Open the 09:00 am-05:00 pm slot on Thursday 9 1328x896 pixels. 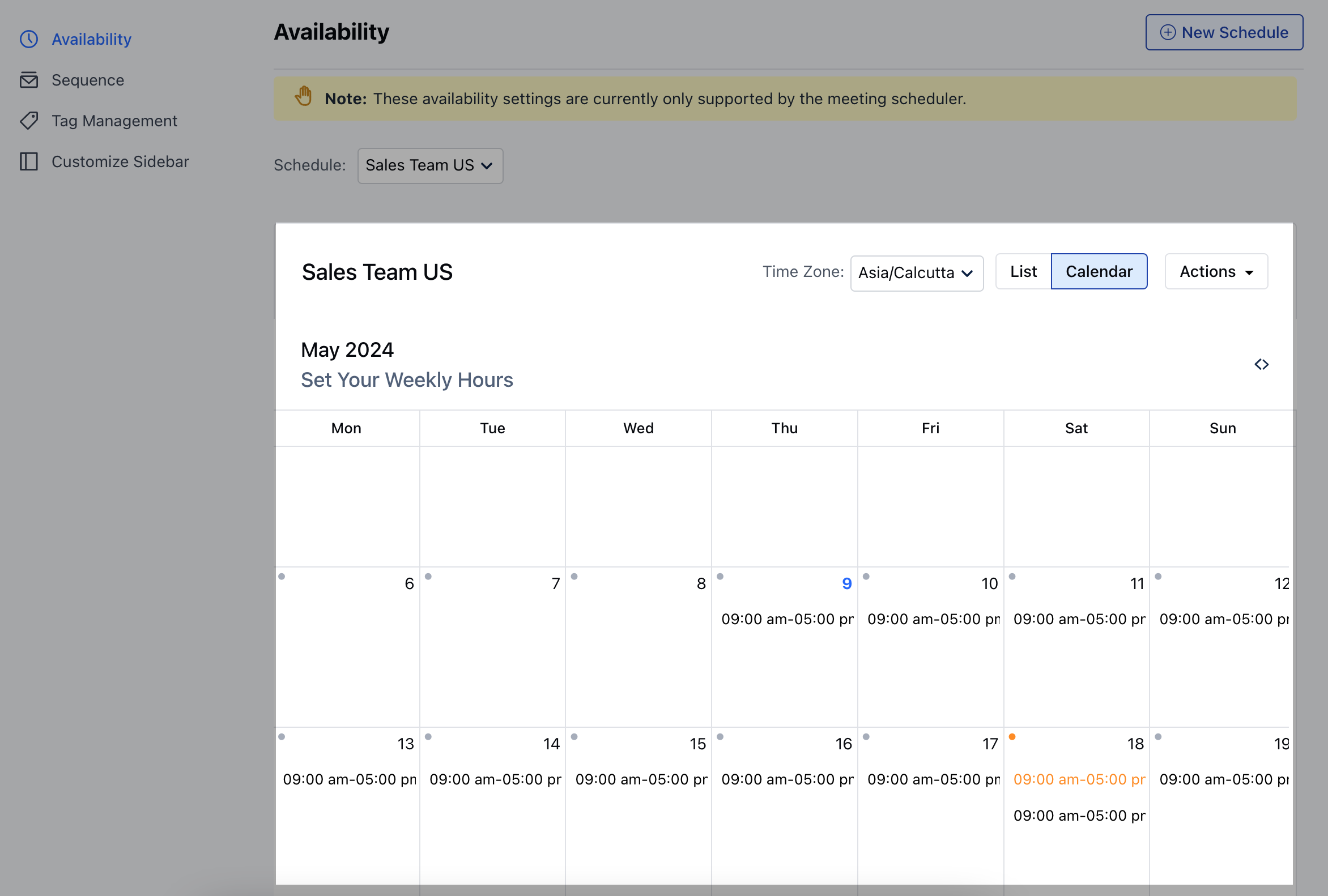click(788, 620)
